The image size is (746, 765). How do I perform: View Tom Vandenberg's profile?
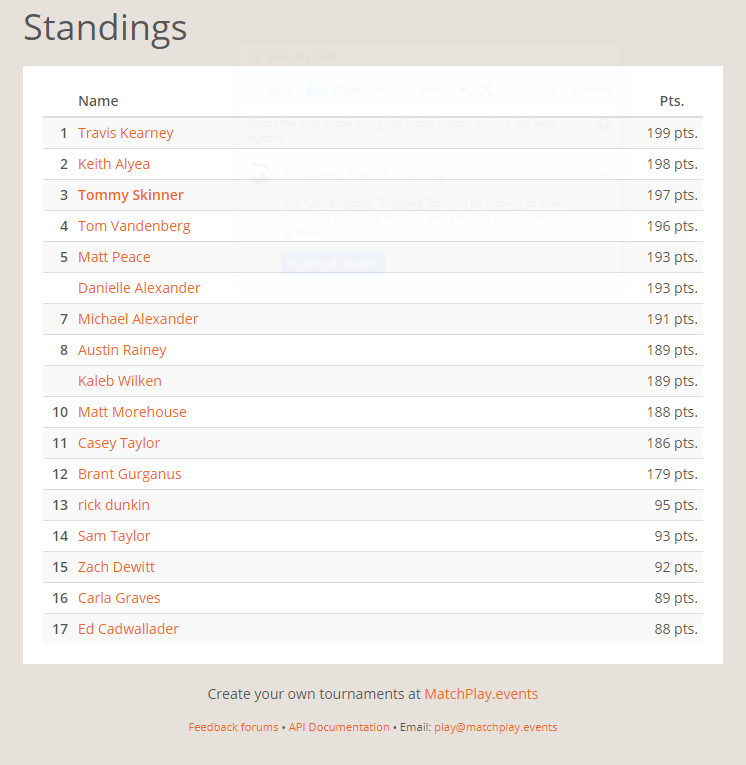pyautogui.click(x=134, y=226)
